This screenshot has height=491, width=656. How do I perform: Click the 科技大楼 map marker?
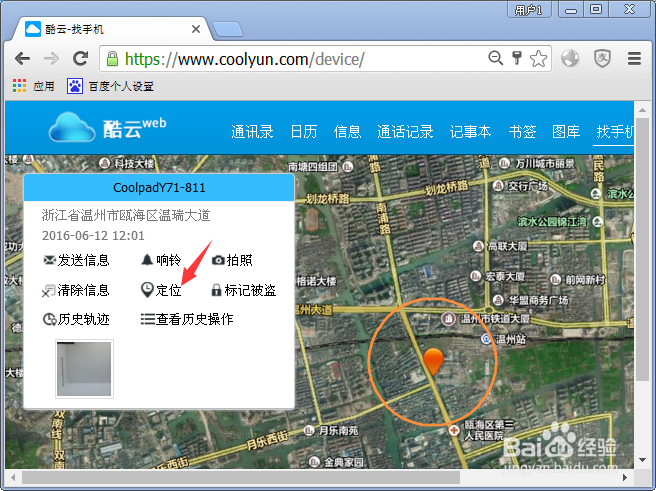point(105,163)
